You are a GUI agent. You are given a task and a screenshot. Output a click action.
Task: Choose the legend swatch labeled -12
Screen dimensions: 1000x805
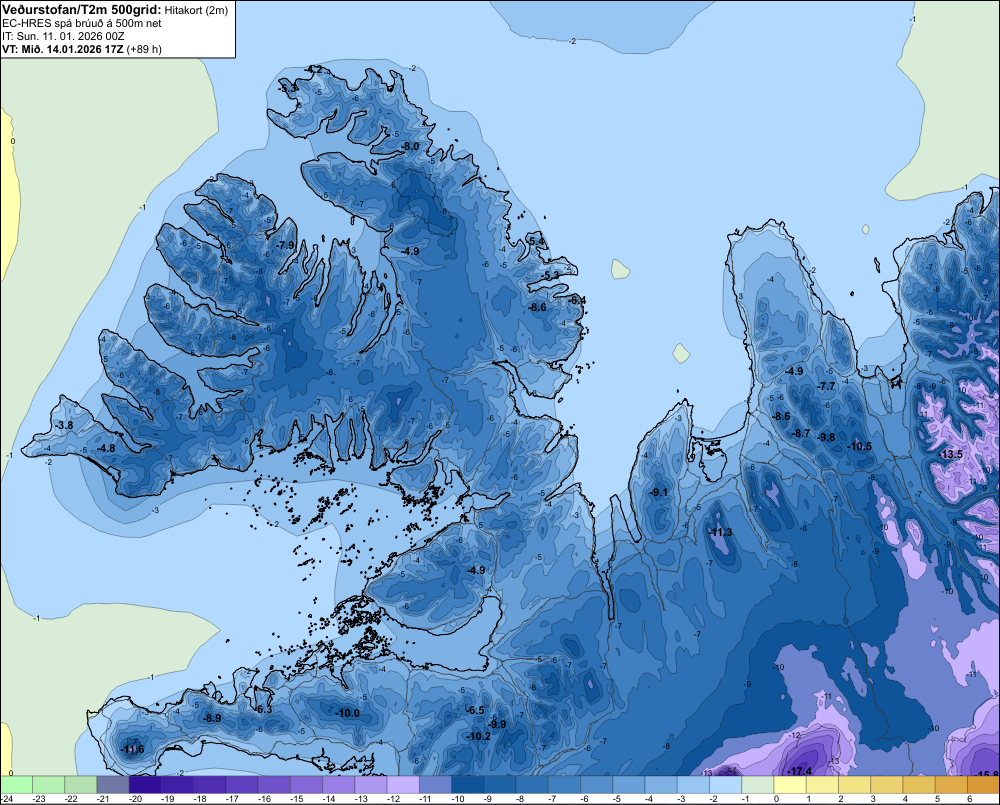click(x=402, y=784)
